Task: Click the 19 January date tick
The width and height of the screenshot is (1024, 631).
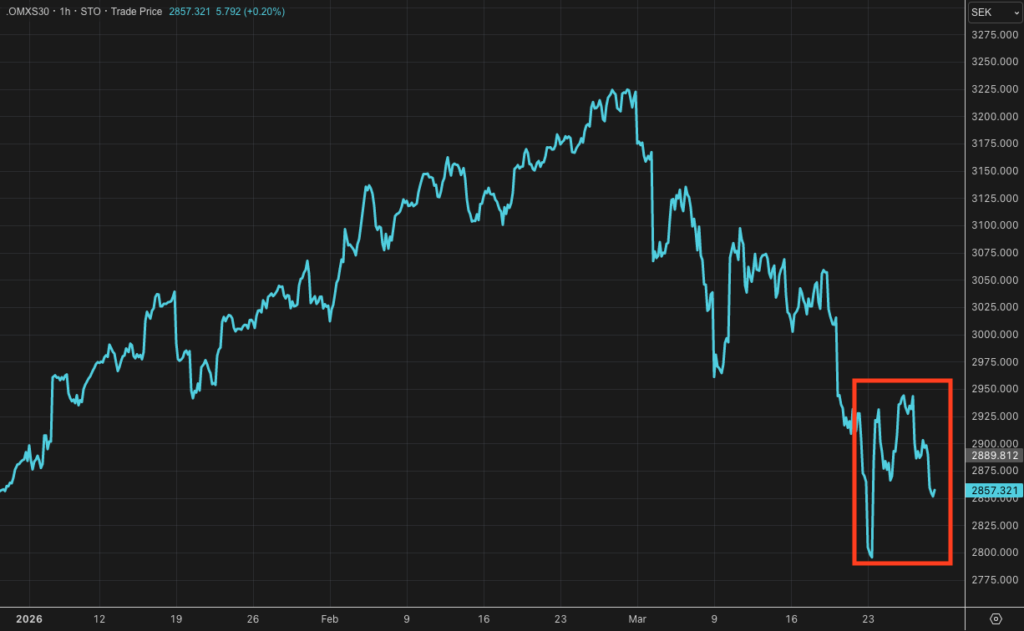Action: click(176, 619)
